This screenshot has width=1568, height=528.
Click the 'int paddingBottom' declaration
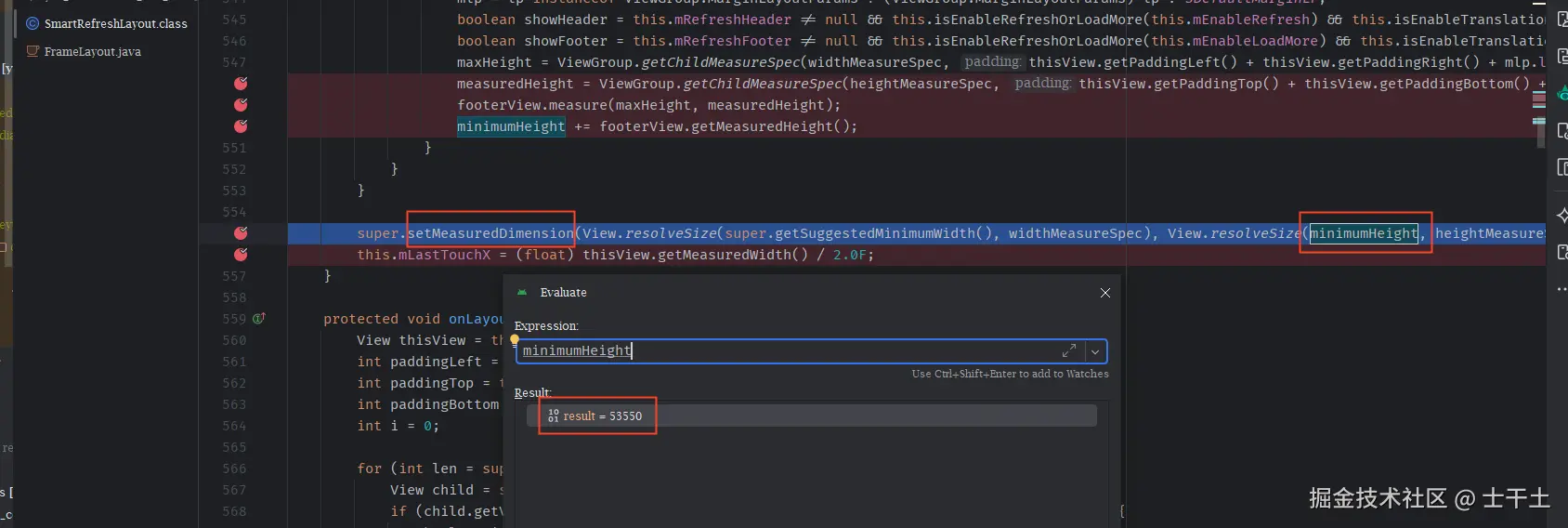click(427, 404)
